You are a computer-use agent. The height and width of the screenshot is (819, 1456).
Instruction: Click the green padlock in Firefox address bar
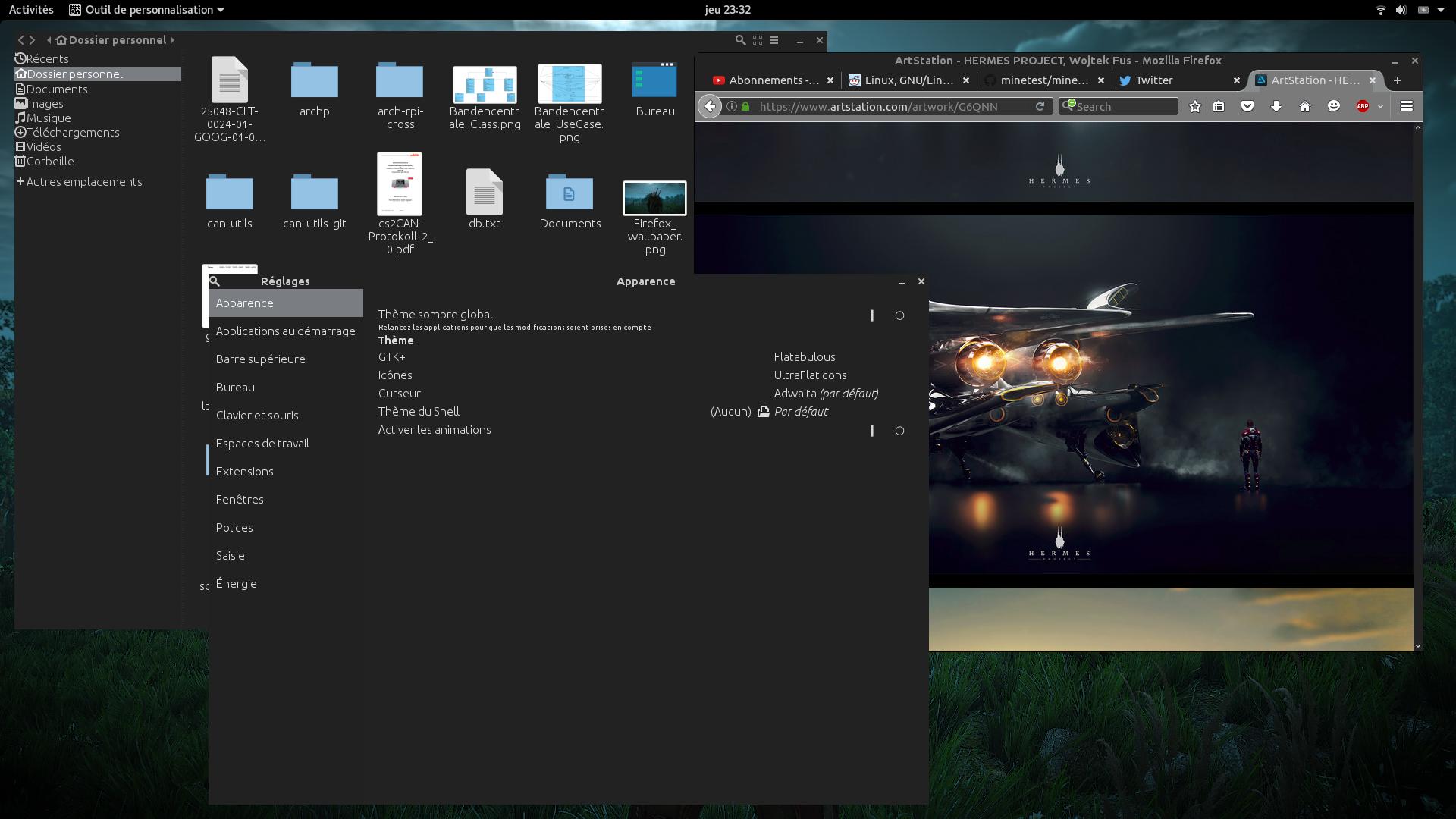[x=745, y=106]
